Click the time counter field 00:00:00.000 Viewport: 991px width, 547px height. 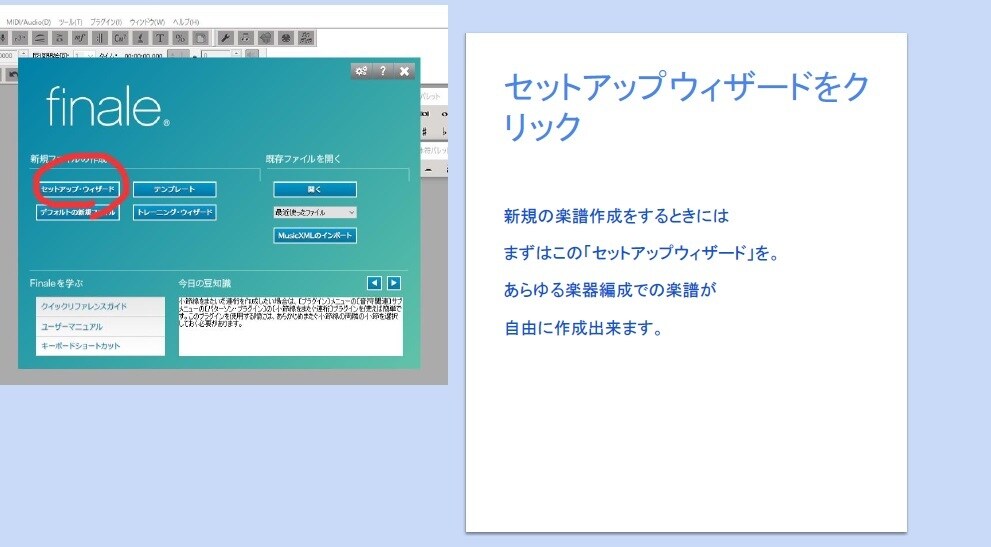coord(143,55)
